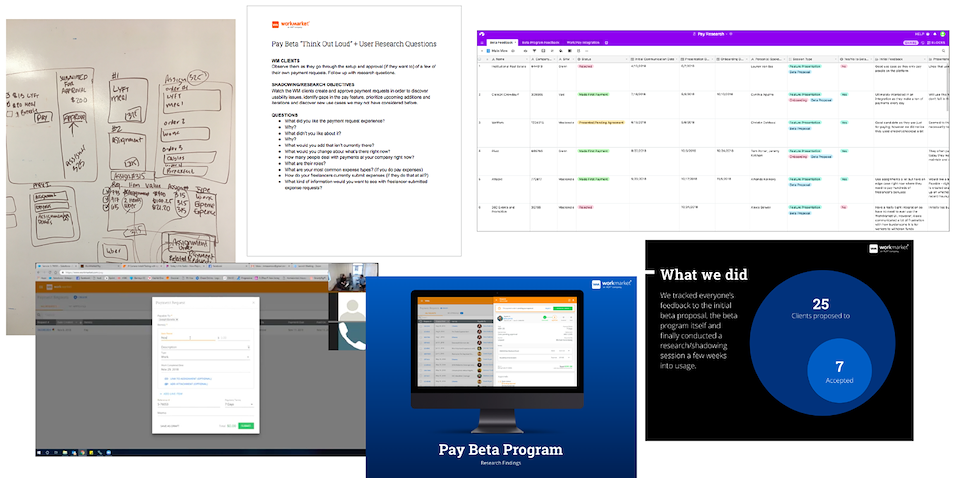This screenshot has width=960, height=478.
Task: Click the Add Attachment (Optional) link
Action: coord(186,384)
